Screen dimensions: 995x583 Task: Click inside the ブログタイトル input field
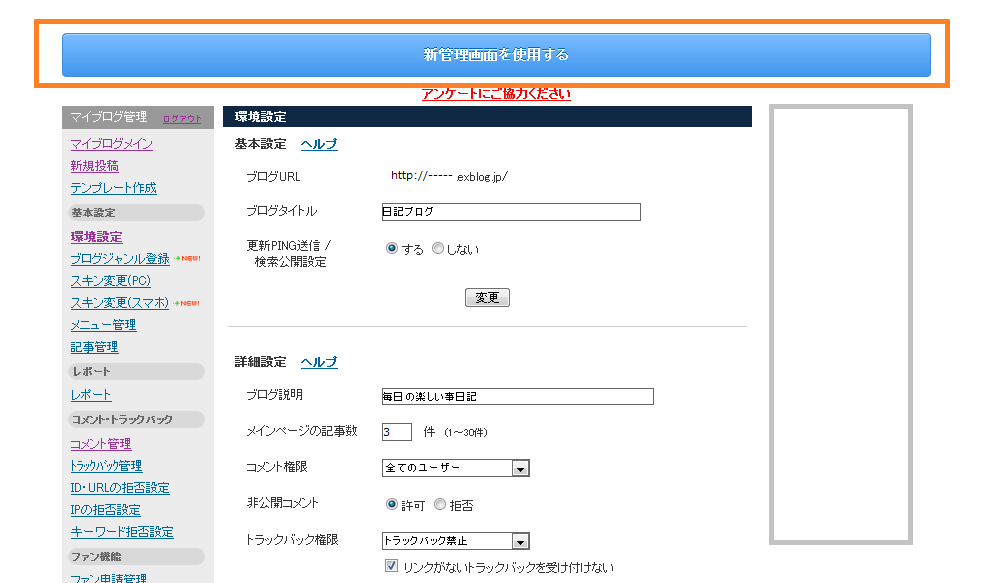[510, 211]
